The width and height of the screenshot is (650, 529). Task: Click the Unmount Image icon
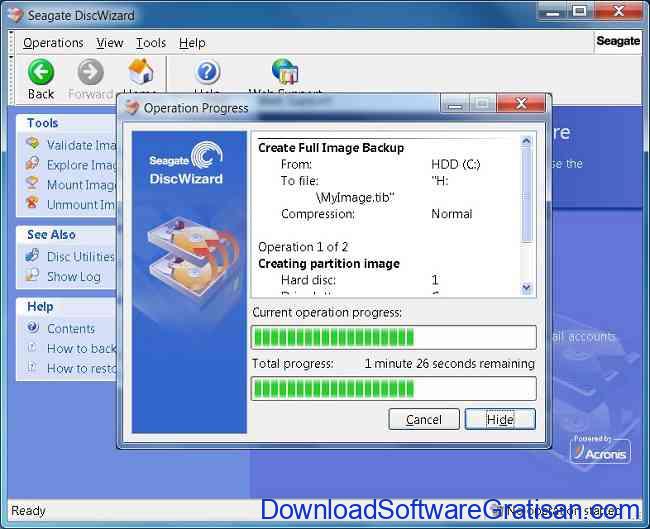(32, 203)
